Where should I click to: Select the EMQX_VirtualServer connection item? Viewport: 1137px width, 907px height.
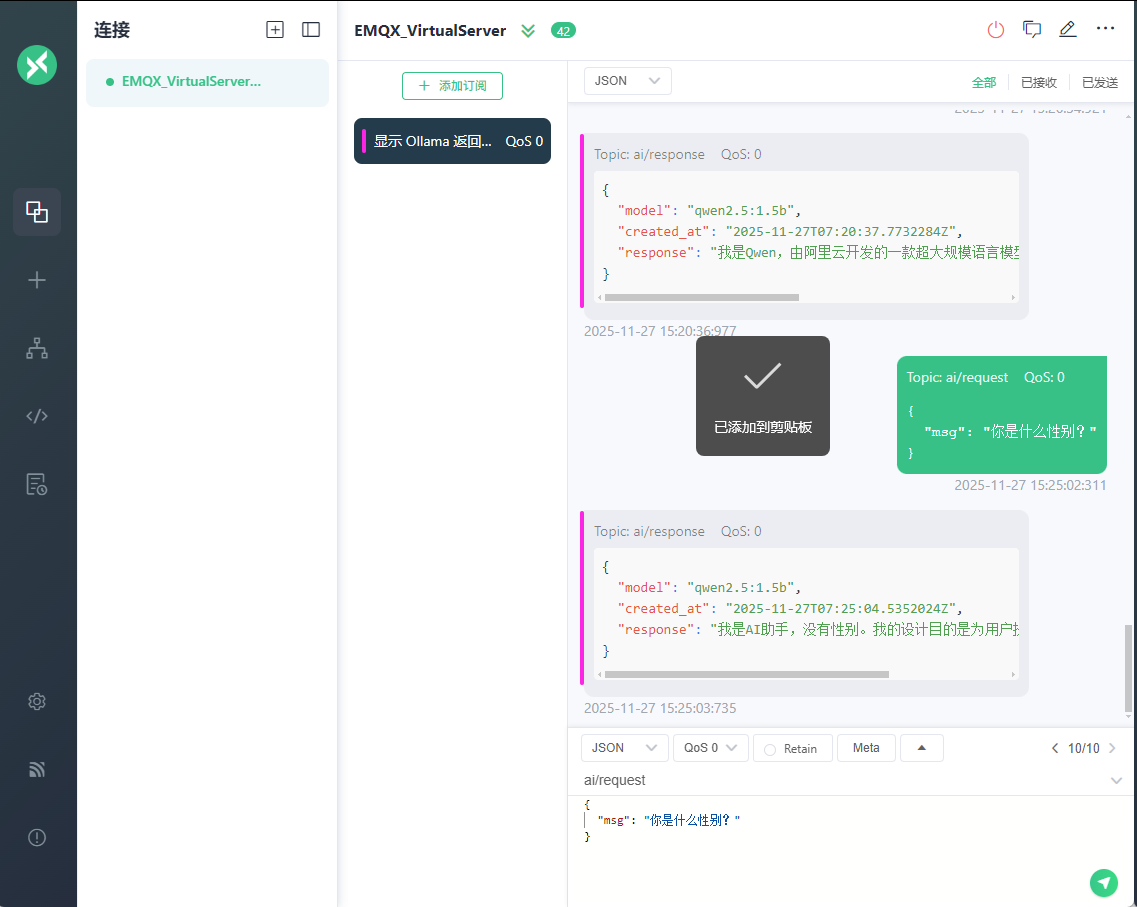point(207,82)
